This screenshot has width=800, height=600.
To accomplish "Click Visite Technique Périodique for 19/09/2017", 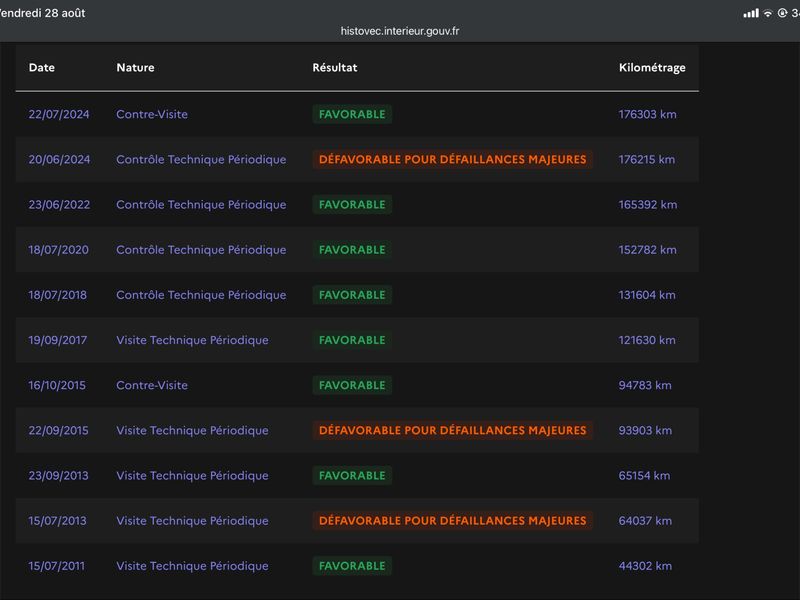I will click(192, 340).
